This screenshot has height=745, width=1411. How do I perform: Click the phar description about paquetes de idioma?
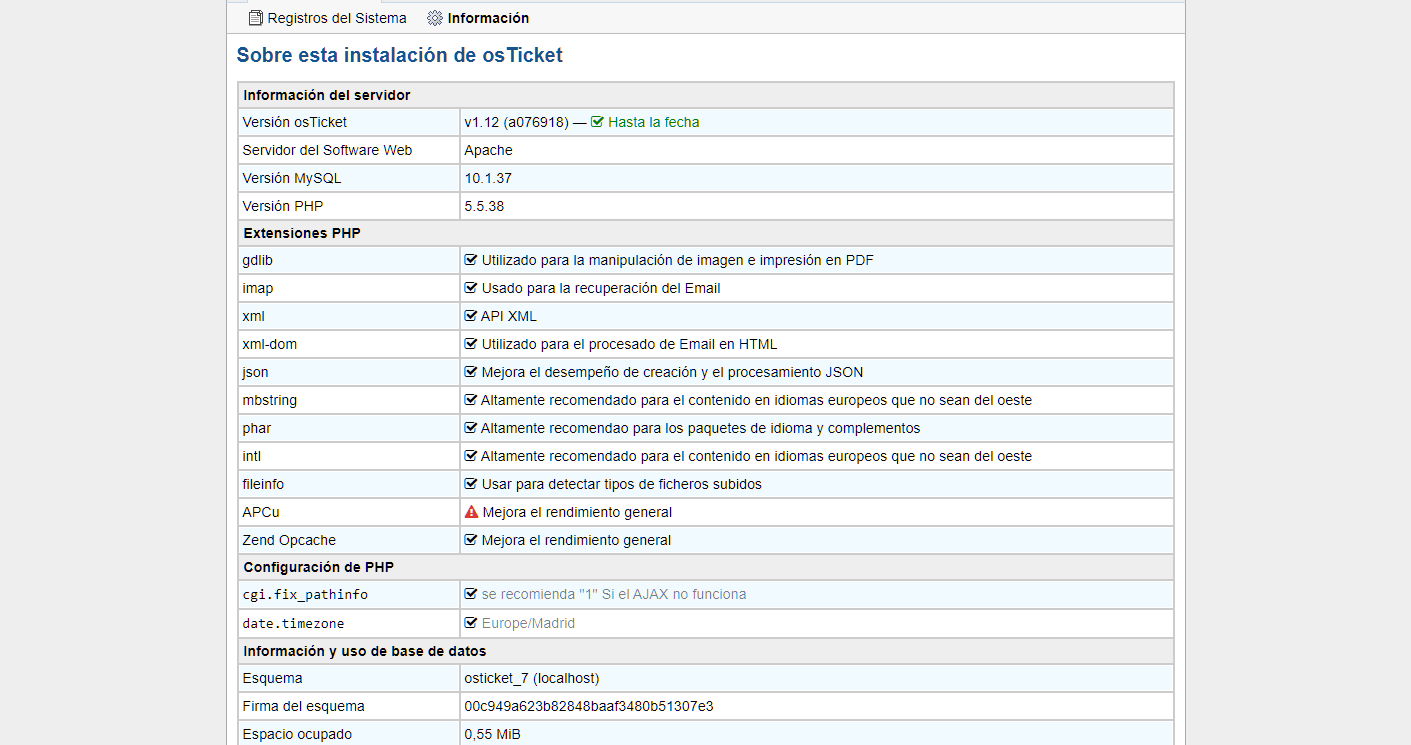(x=701, y=428)
